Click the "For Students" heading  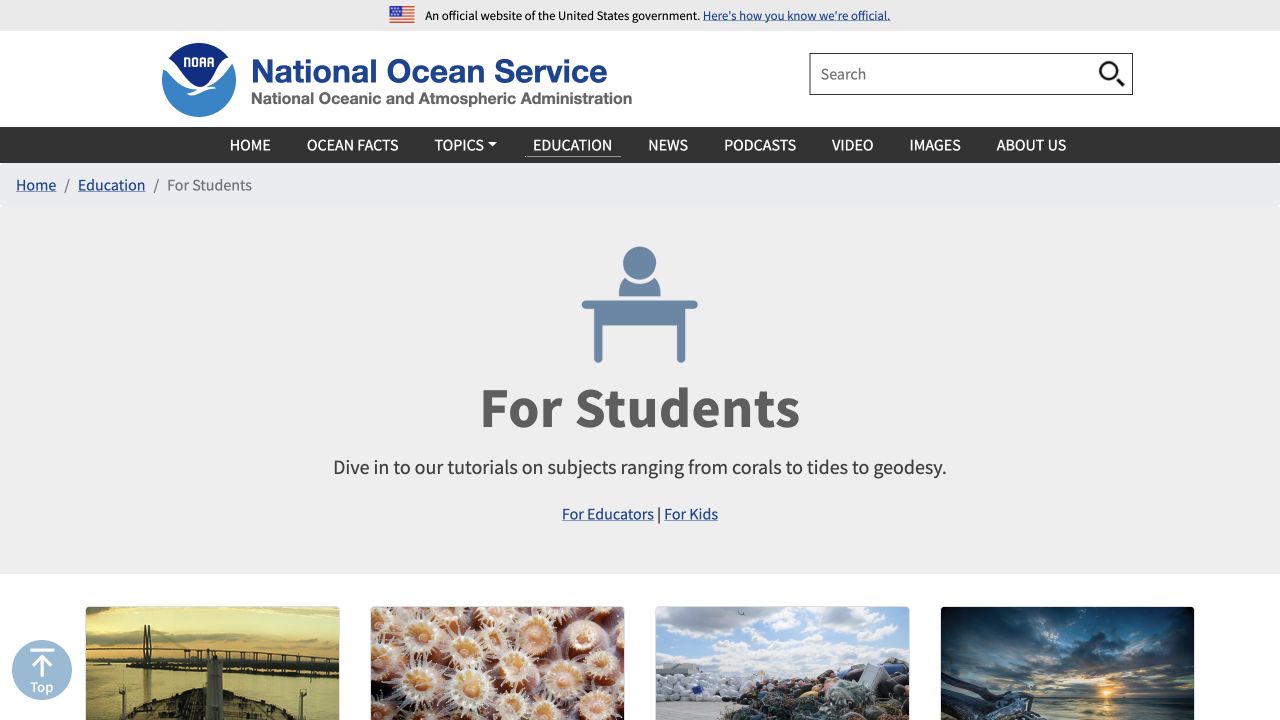640,408
